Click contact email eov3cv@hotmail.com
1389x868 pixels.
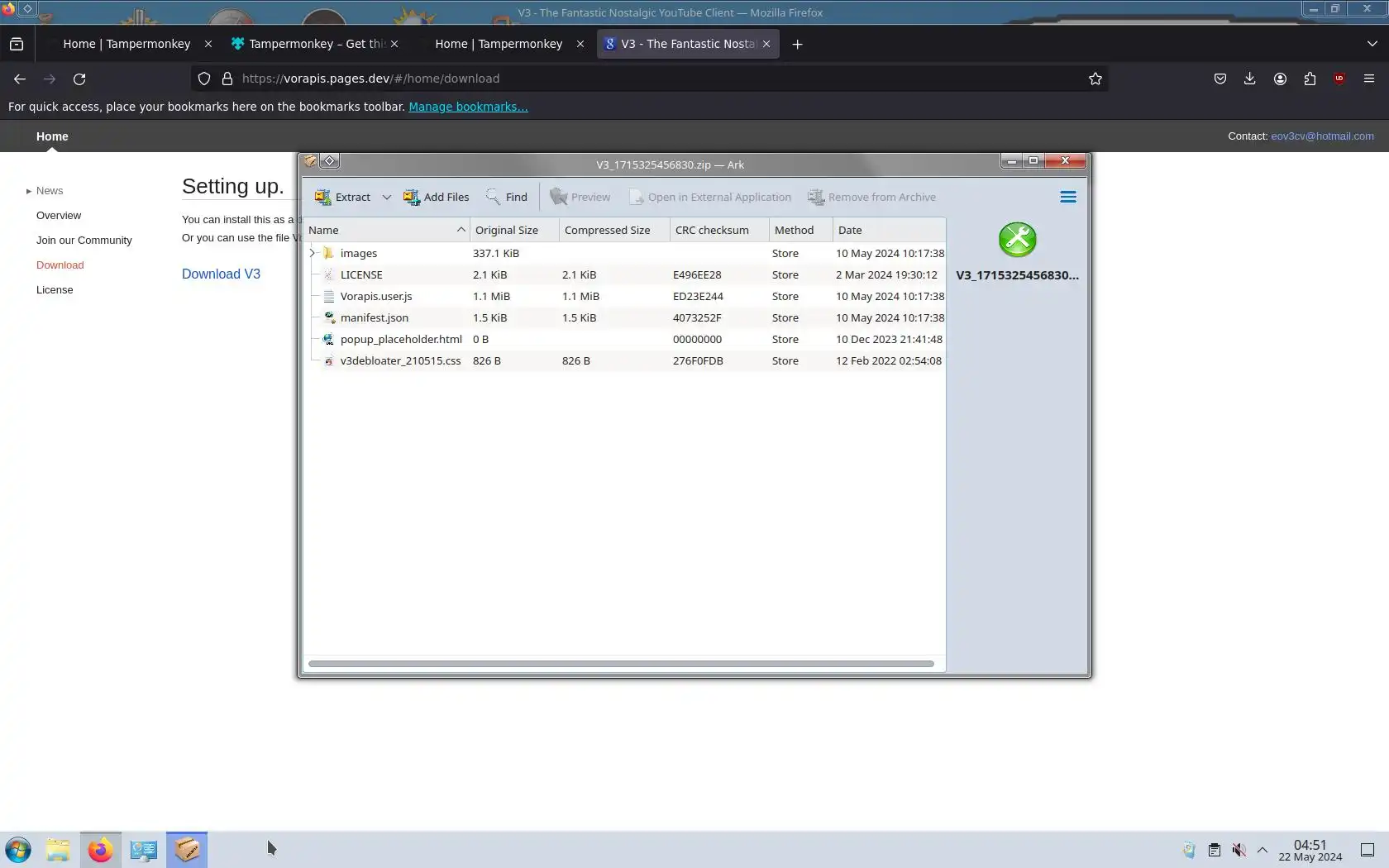(1322, 136)
